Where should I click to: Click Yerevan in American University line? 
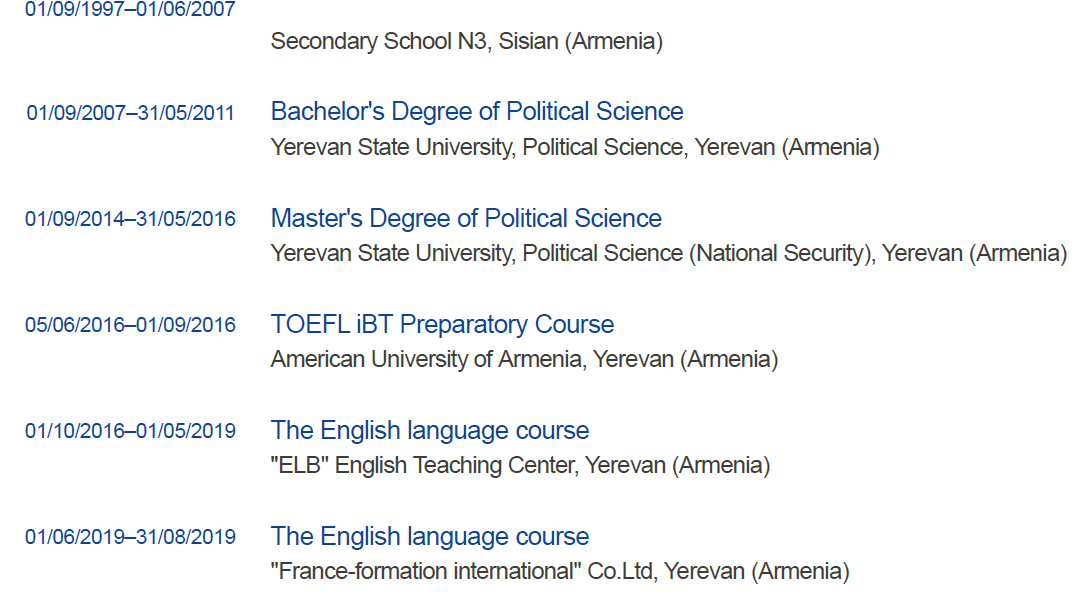633,359
